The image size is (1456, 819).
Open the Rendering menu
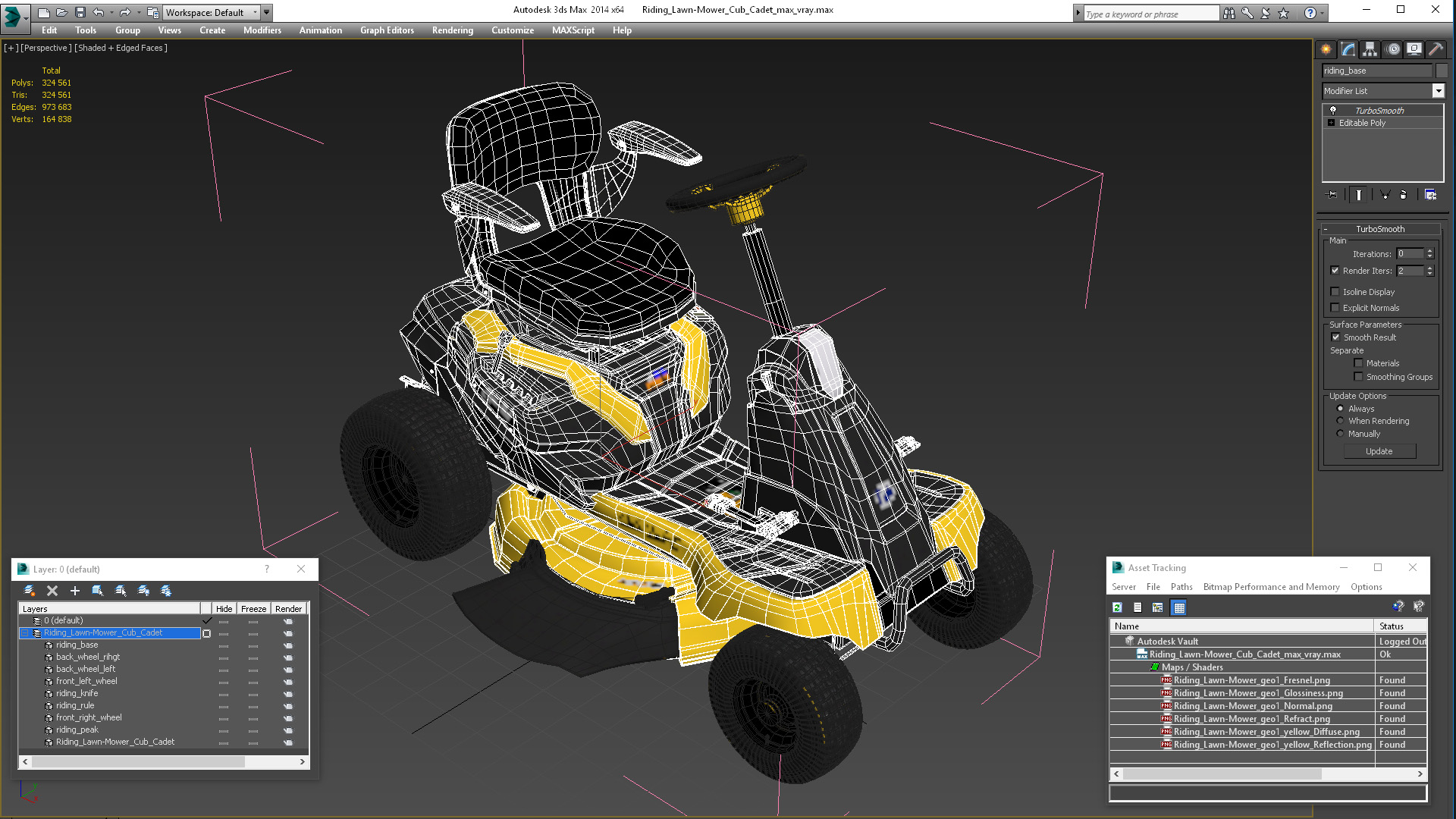(x=453, y=30)
